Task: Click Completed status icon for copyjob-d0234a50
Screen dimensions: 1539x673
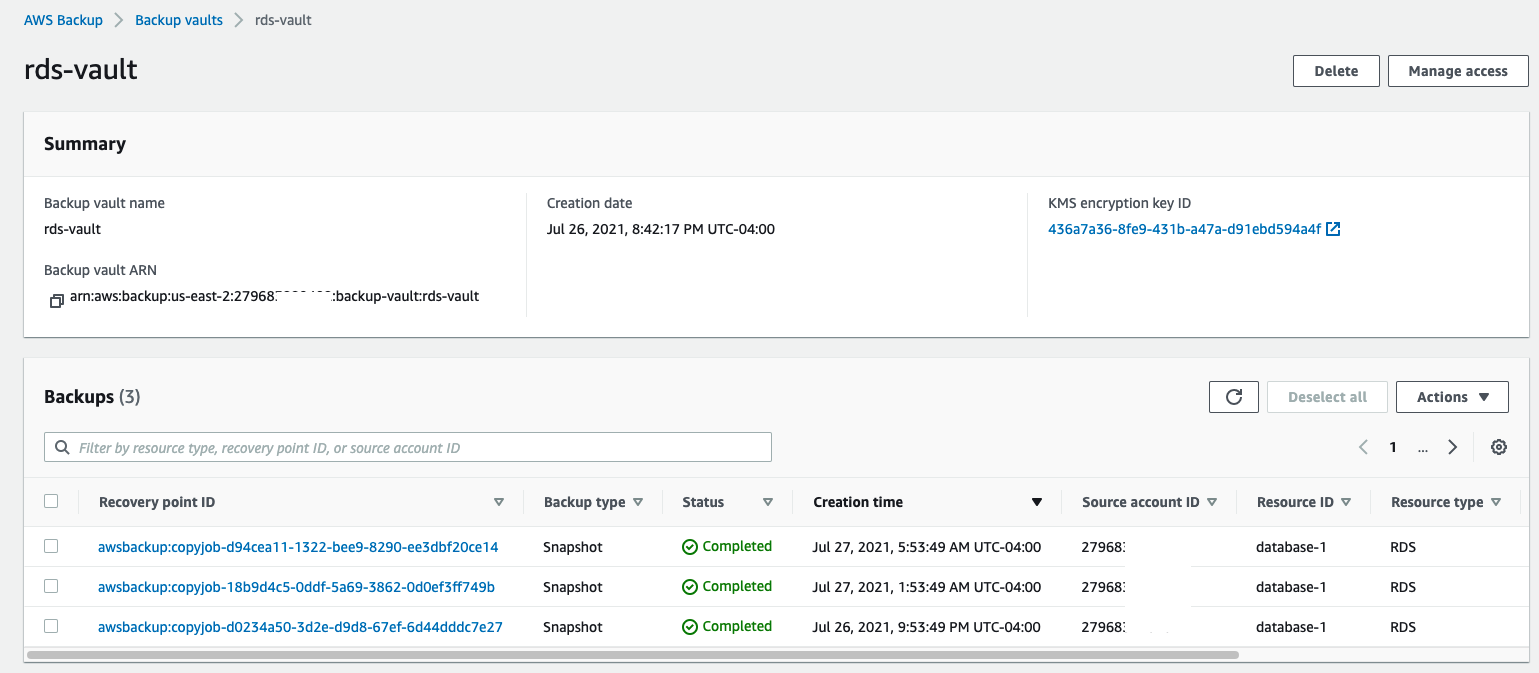Action: 690,627
